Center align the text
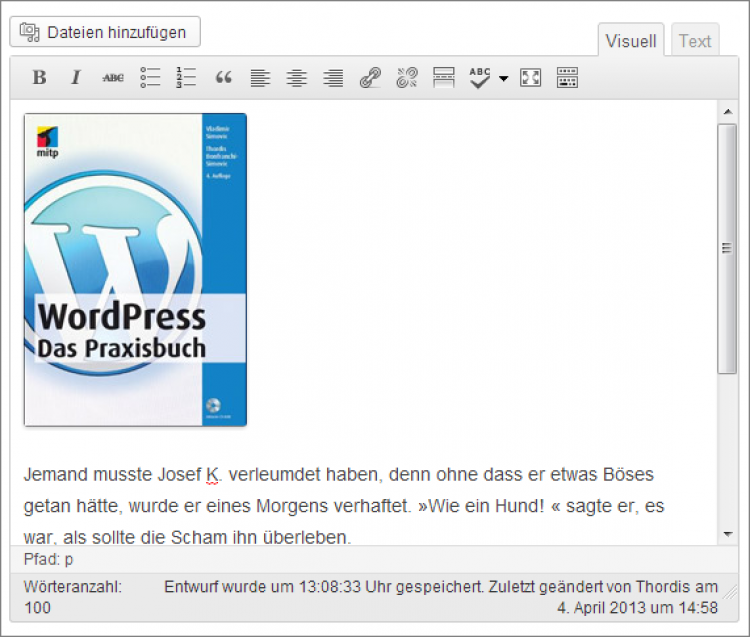The height and width of the screenshot is (637, 750). click(296, 78)
